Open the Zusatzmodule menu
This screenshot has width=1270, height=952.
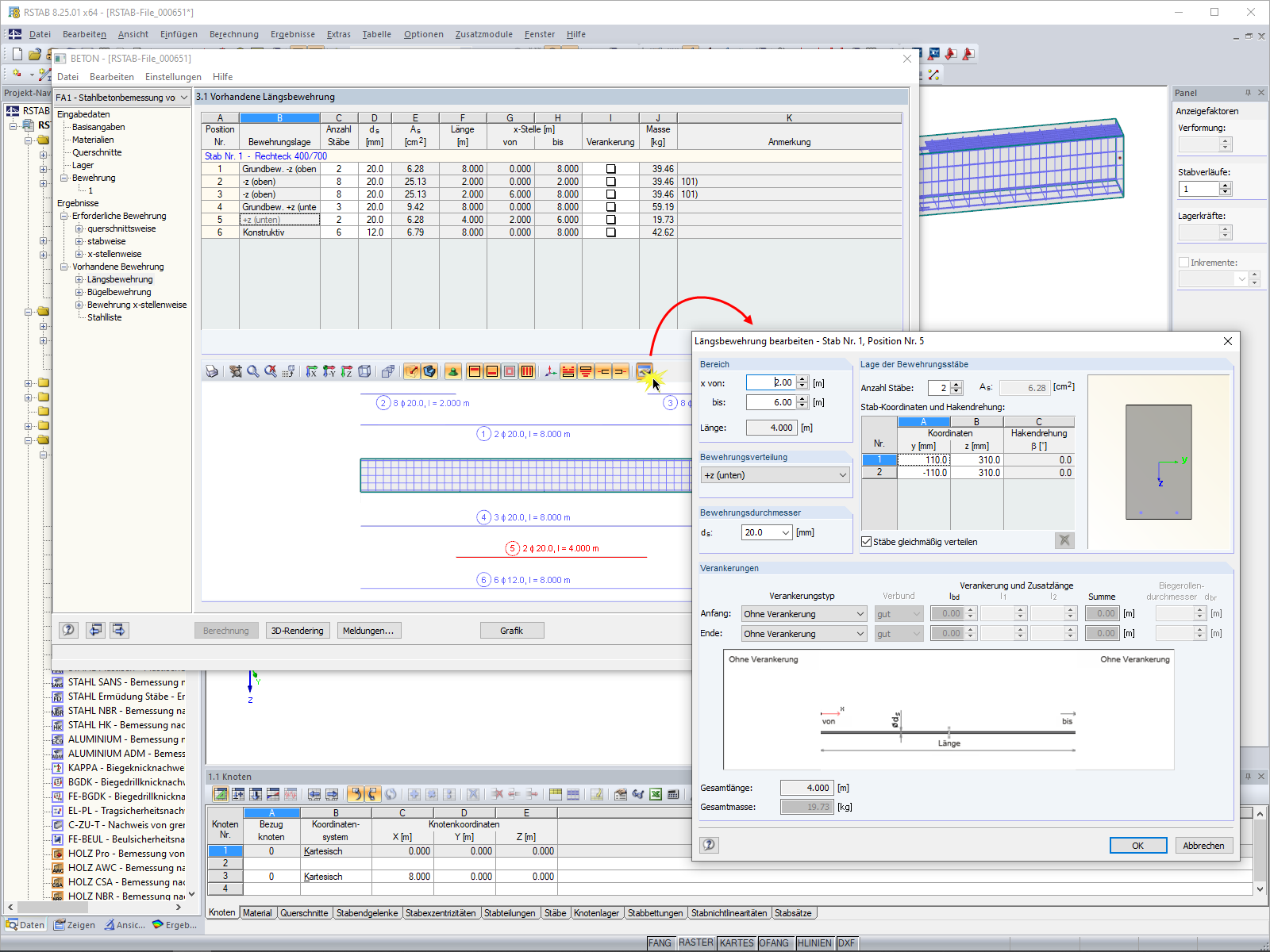[x=483, y=34]
